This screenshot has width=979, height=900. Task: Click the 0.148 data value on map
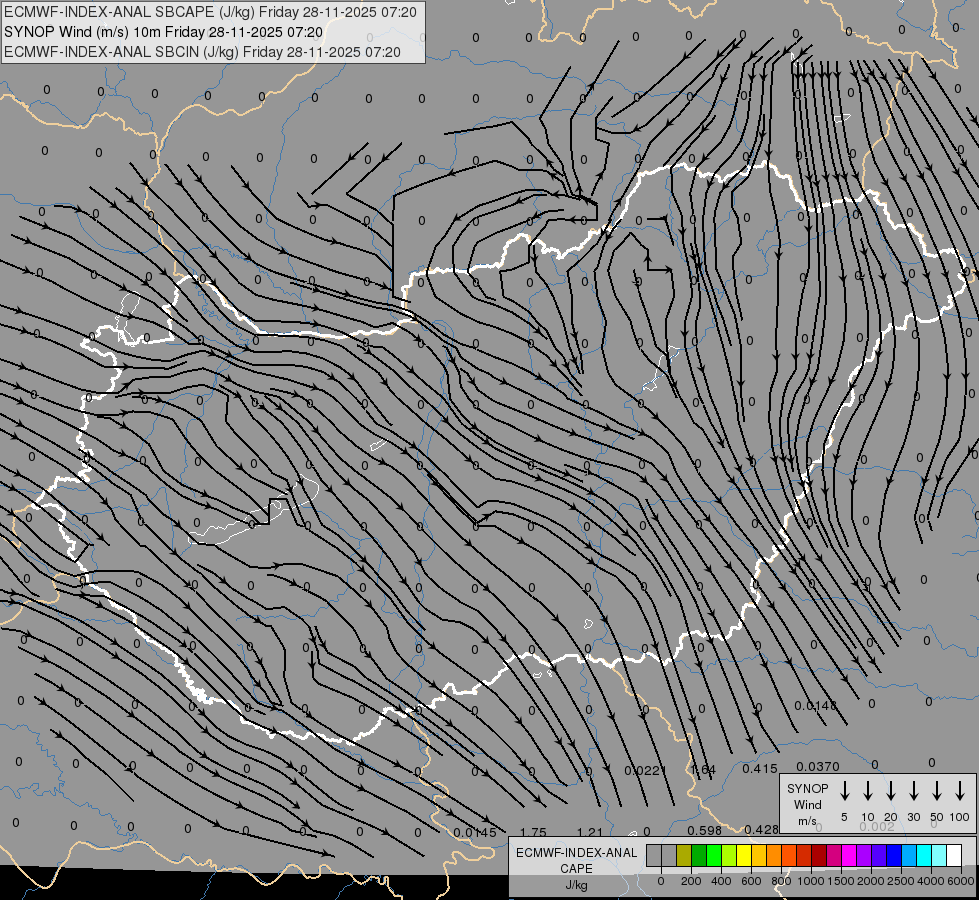point(815,706)
